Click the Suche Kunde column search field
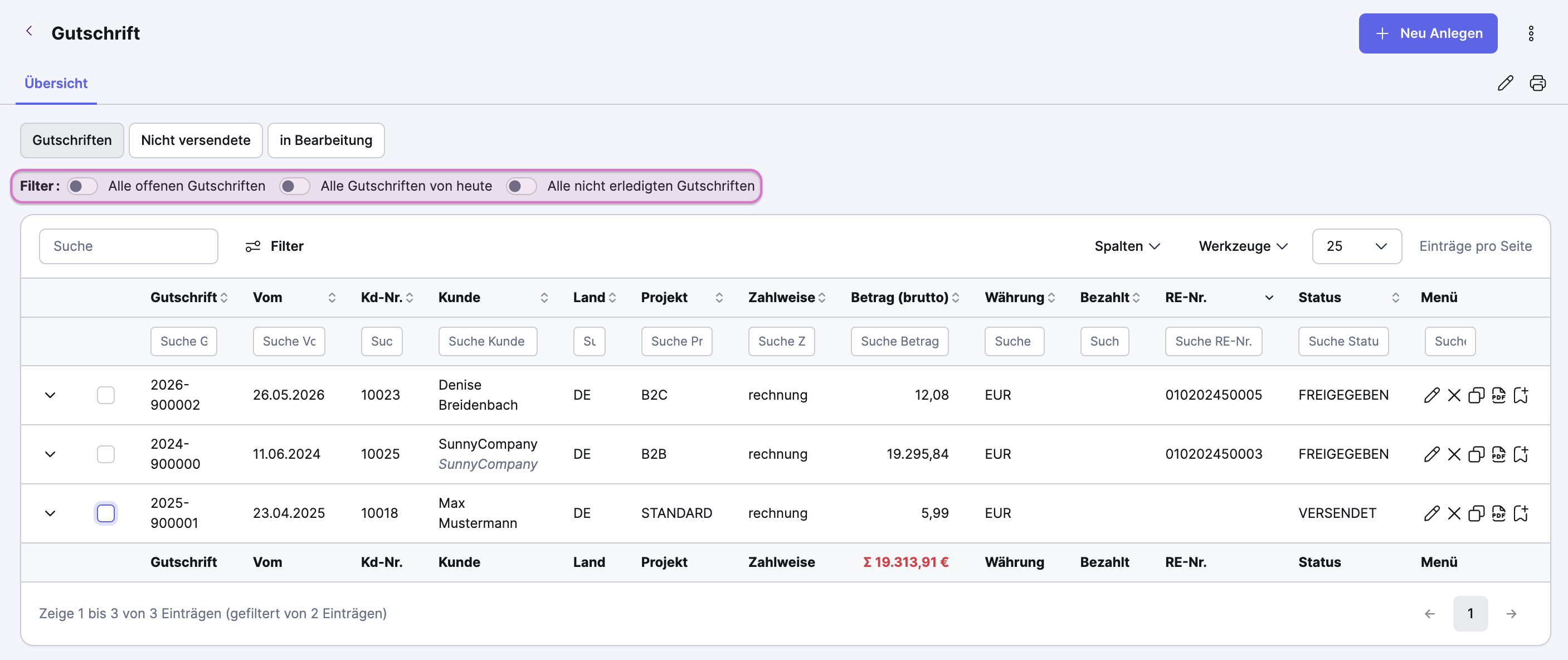The height and width of the screenshot is (660, 1568). tap(488, 341)
